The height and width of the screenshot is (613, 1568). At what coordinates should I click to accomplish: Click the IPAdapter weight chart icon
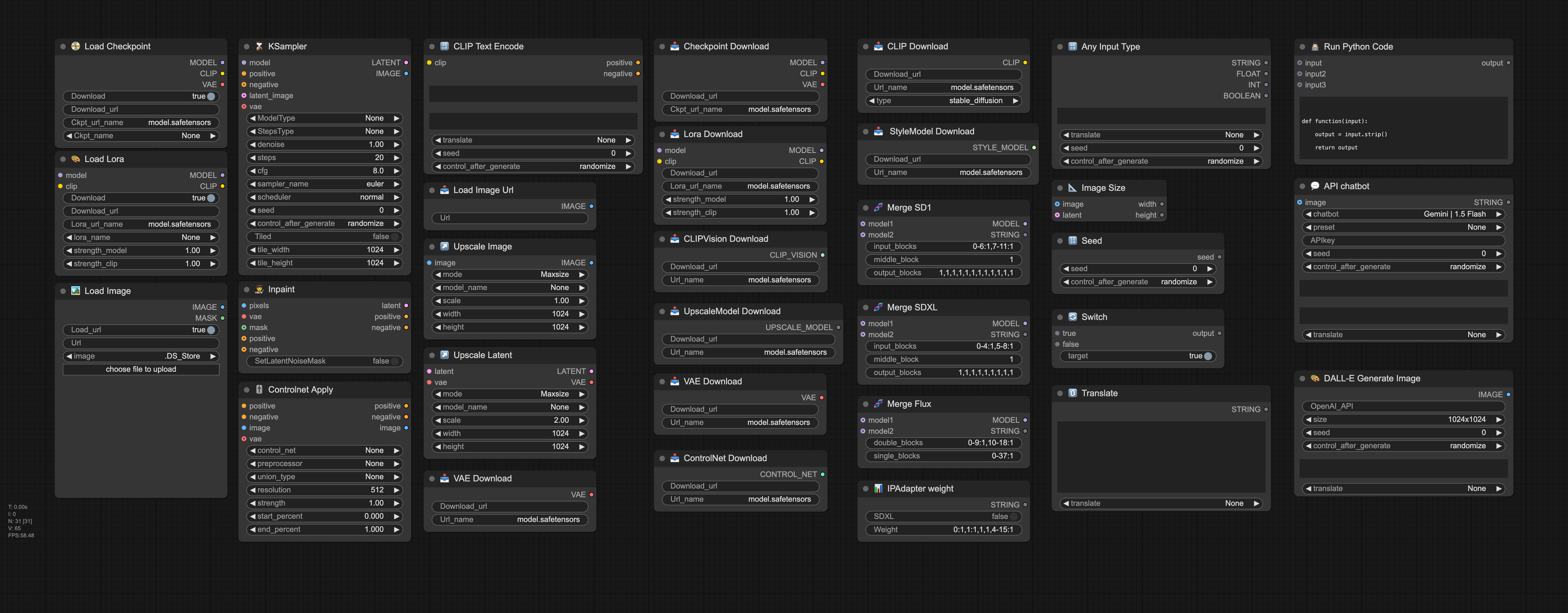pyautogui.click(x=878, y=489)
